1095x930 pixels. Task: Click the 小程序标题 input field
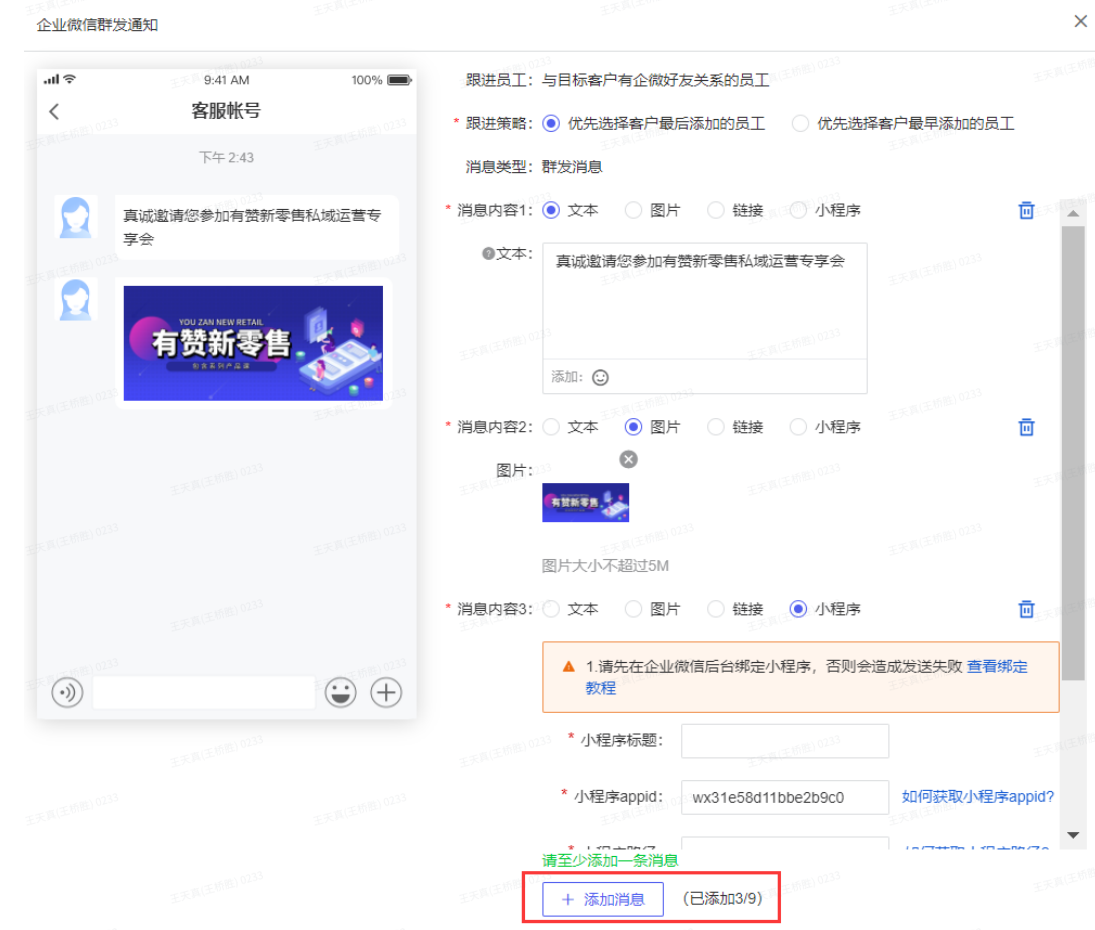coord(785,741)
